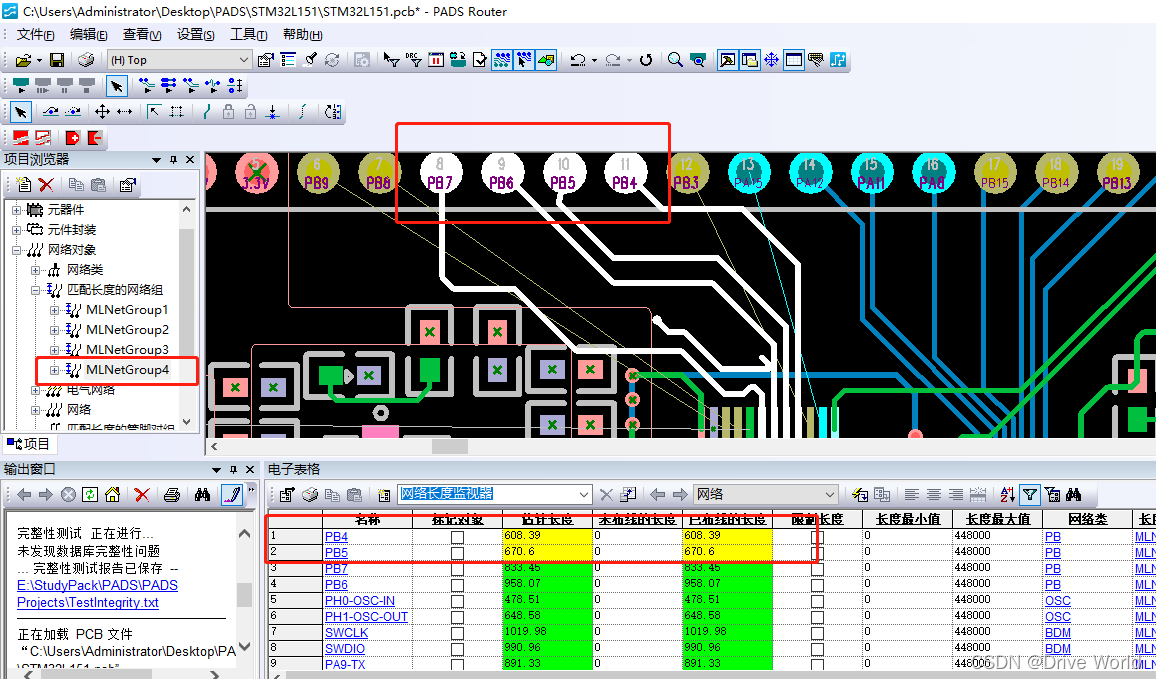
Task: Select the 项目 tab below Project Explorer
Action: click(29, 444)
